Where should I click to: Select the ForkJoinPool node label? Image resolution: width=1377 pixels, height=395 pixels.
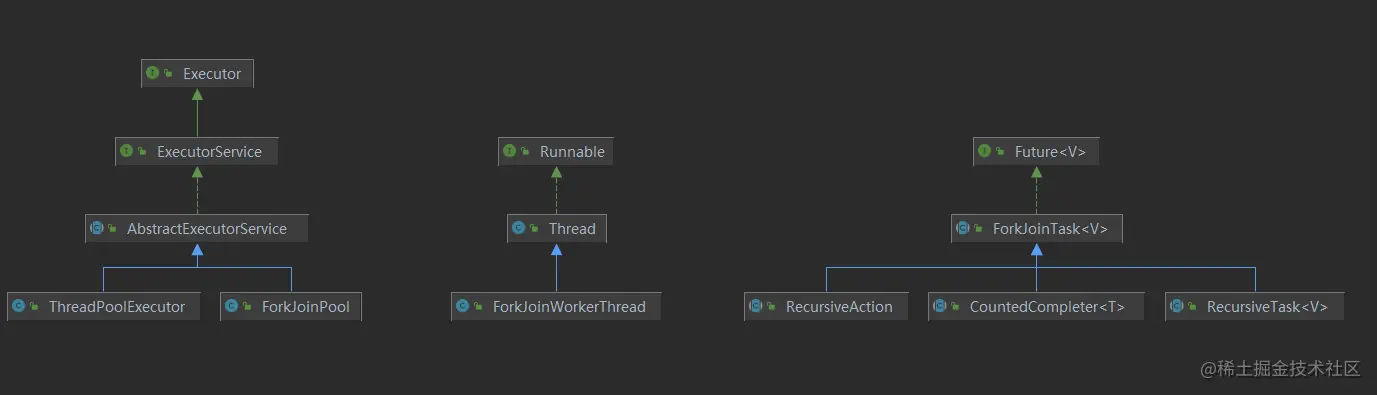(x=306, y=307)
